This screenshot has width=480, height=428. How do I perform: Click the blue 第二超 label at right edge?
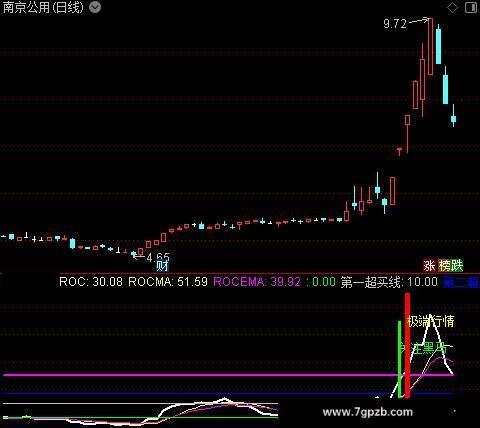(x=461, y=282)
